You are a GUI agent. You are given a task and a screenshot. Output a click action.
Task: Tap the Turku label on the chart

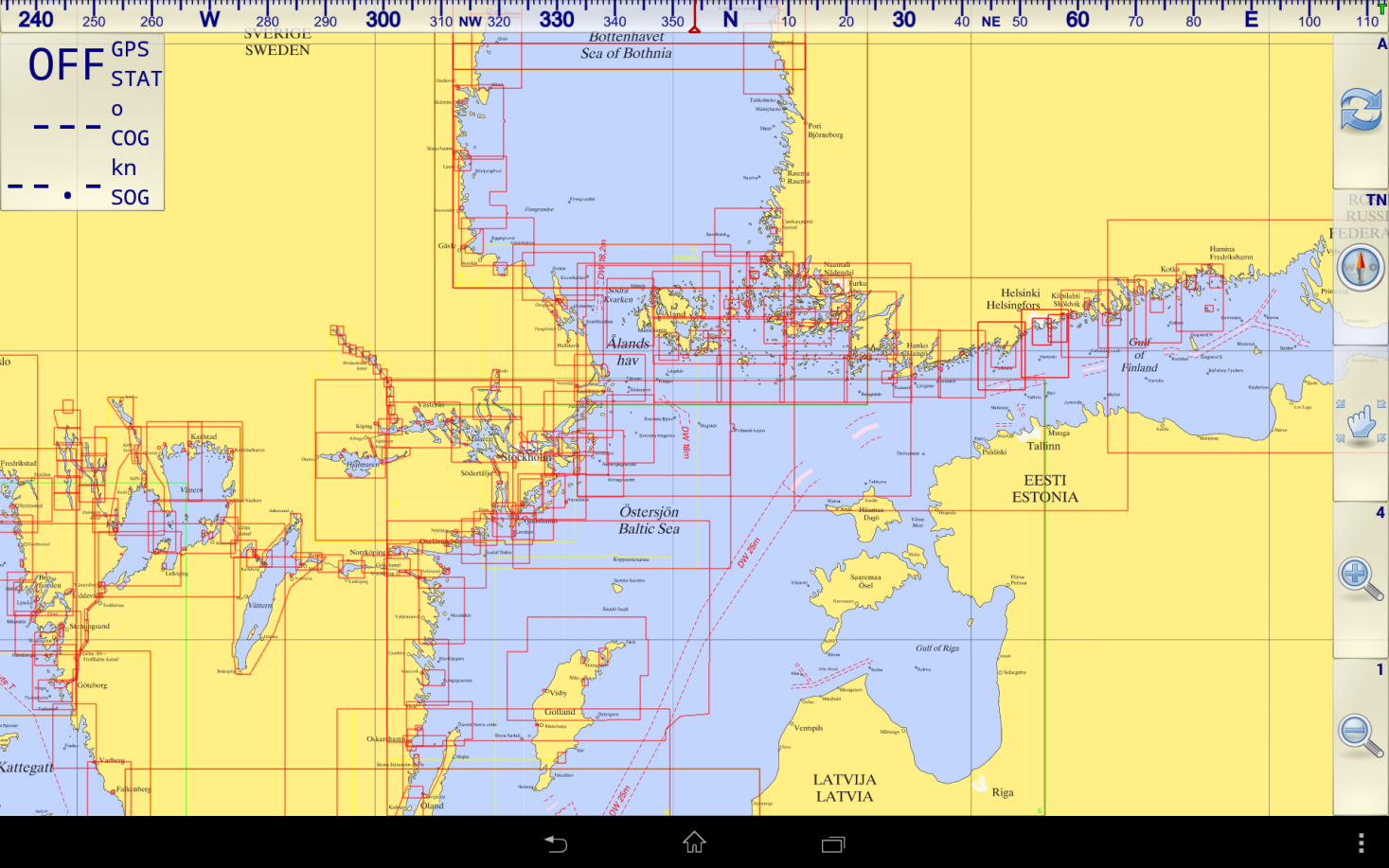(857, 283)
